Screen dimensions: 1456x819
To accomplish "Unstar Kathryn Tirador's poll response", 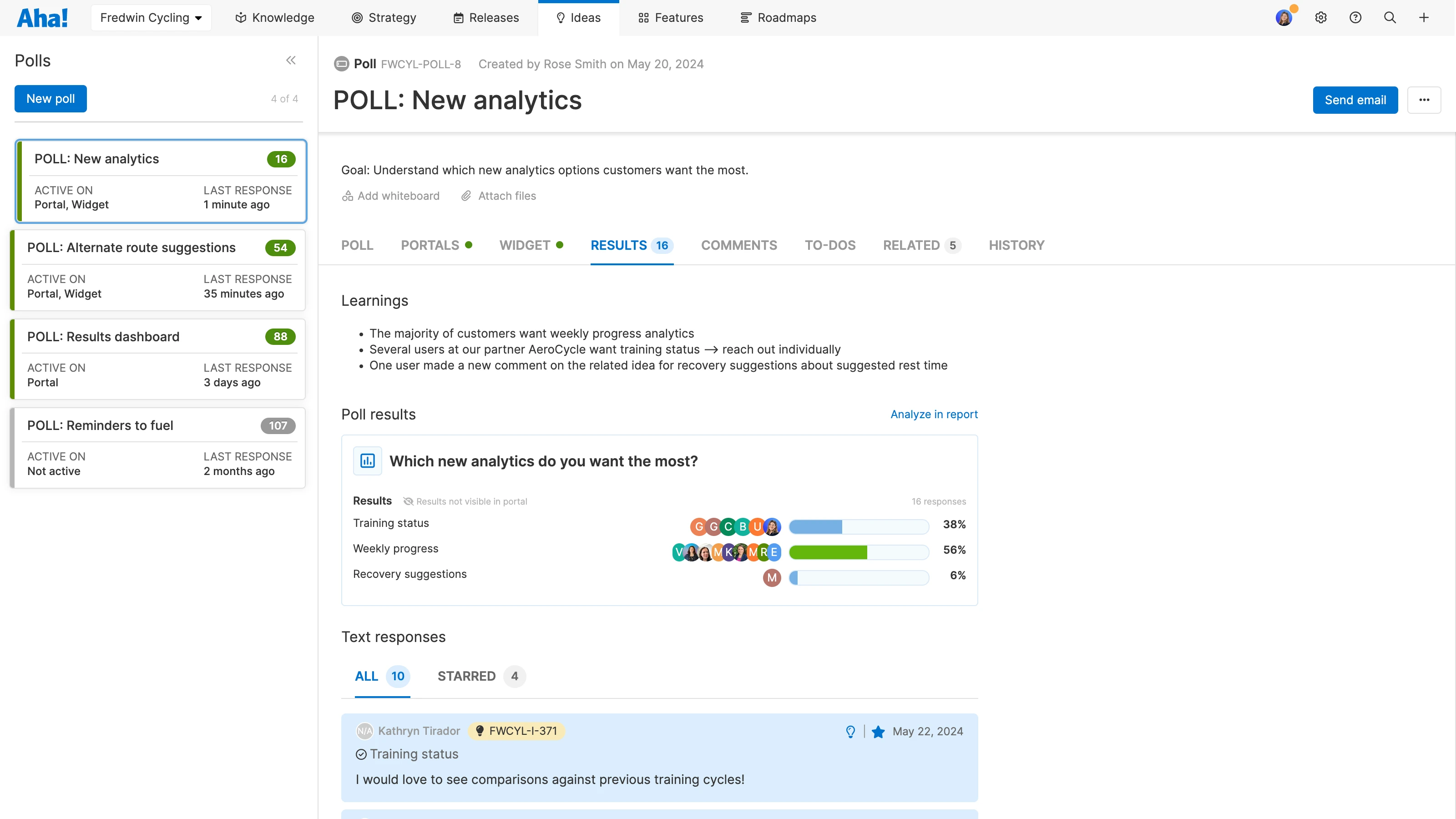I will point(878,731).
